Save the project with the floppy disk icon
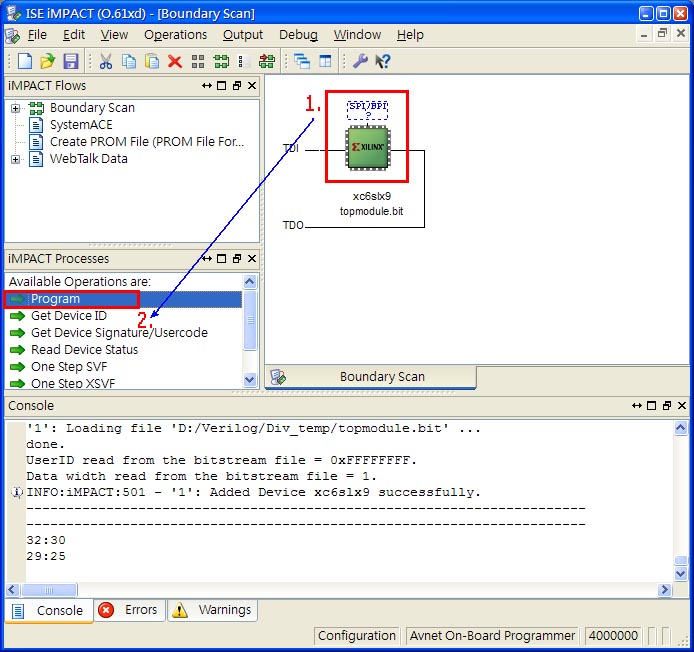Viewport: 694px width, 652px height. tap(71, 61)
